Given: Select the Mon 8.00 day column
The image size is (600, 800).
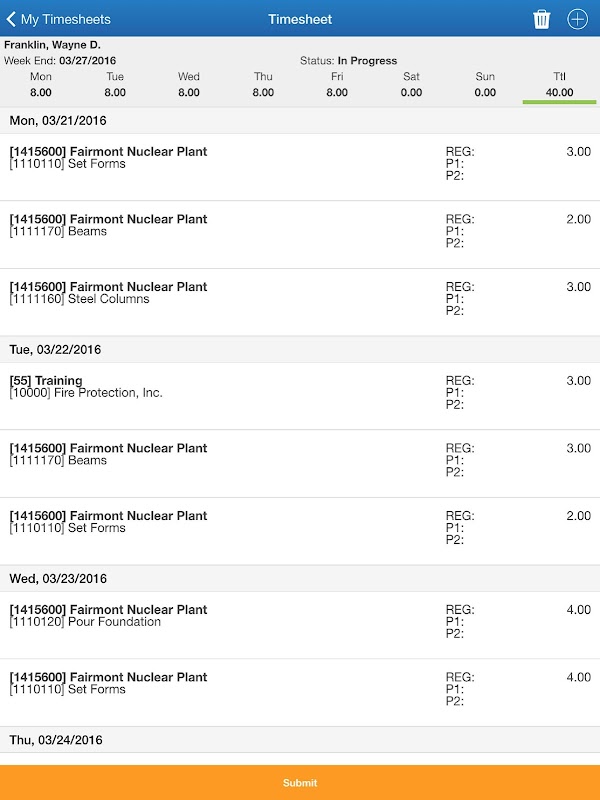Looking at the screenshot, I should point(41,85).
